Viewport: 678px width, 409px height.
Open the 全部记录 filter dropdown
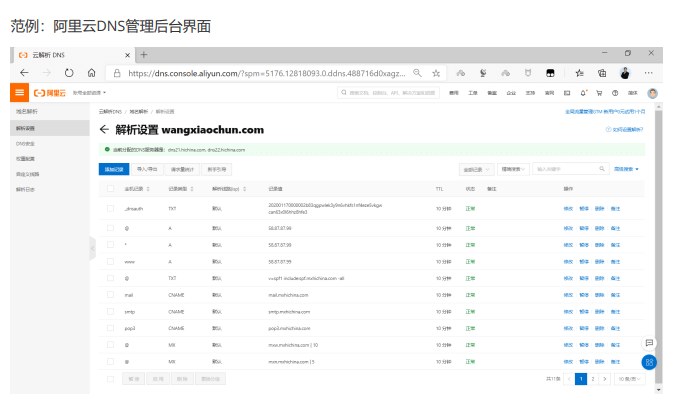[476, 169]
